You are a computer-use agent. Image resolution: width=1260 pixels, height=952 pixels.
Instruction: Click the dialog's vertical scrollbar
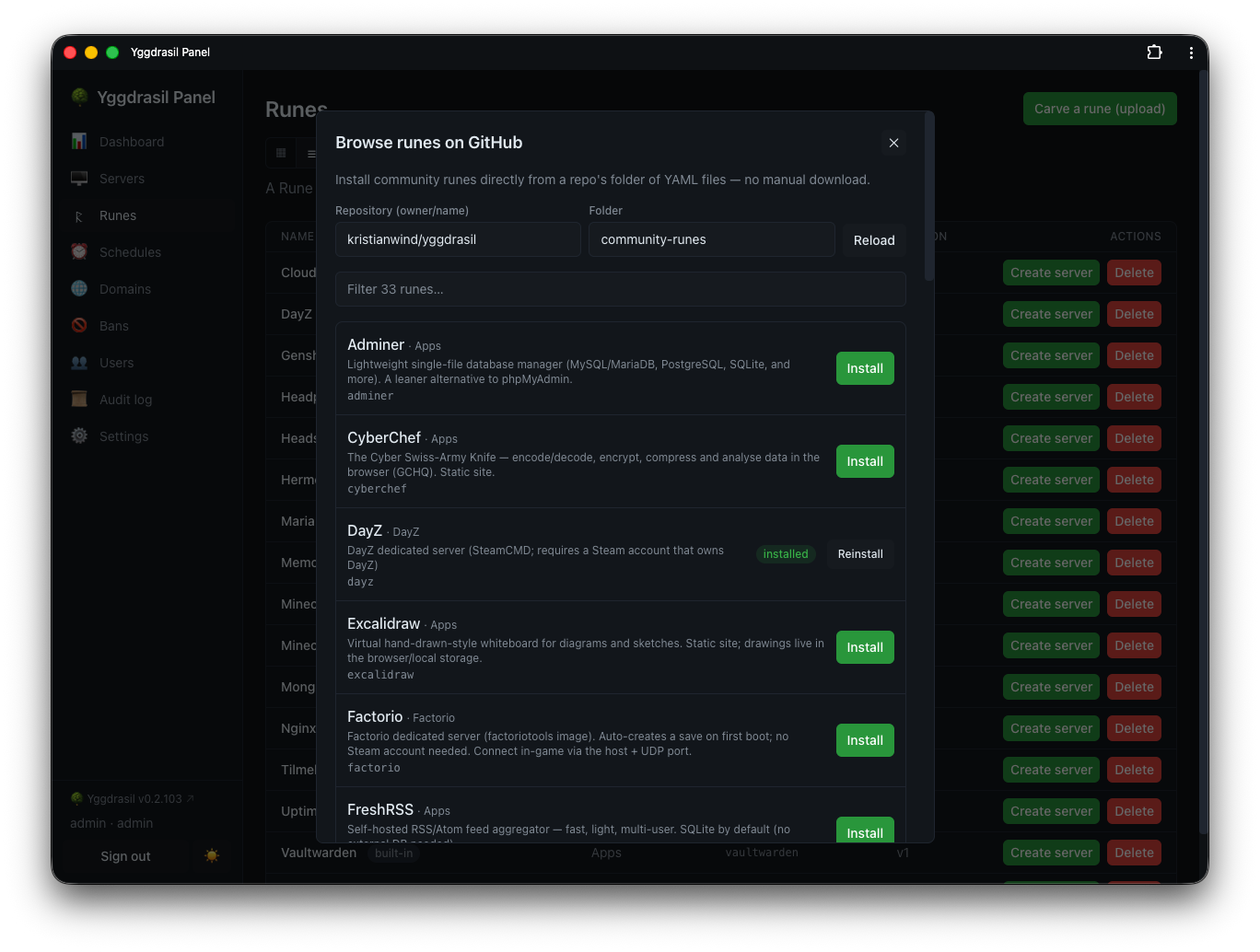[929, 198]
